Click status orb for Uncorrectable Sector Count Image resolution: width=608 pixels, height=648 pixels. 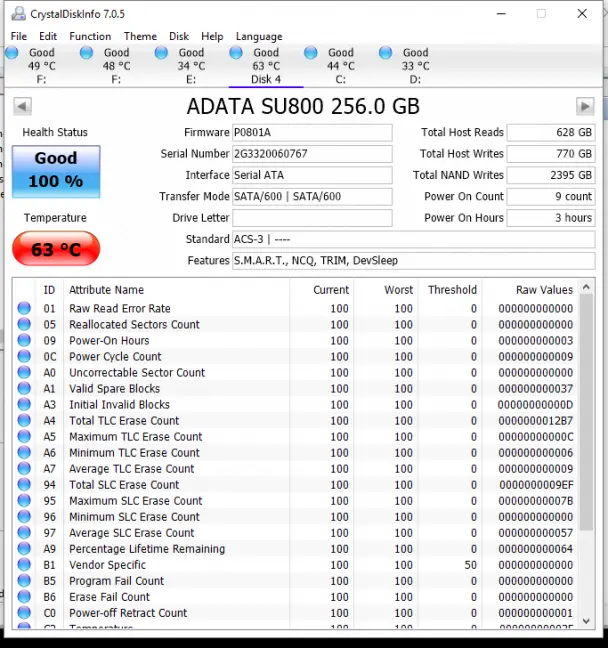24,372
